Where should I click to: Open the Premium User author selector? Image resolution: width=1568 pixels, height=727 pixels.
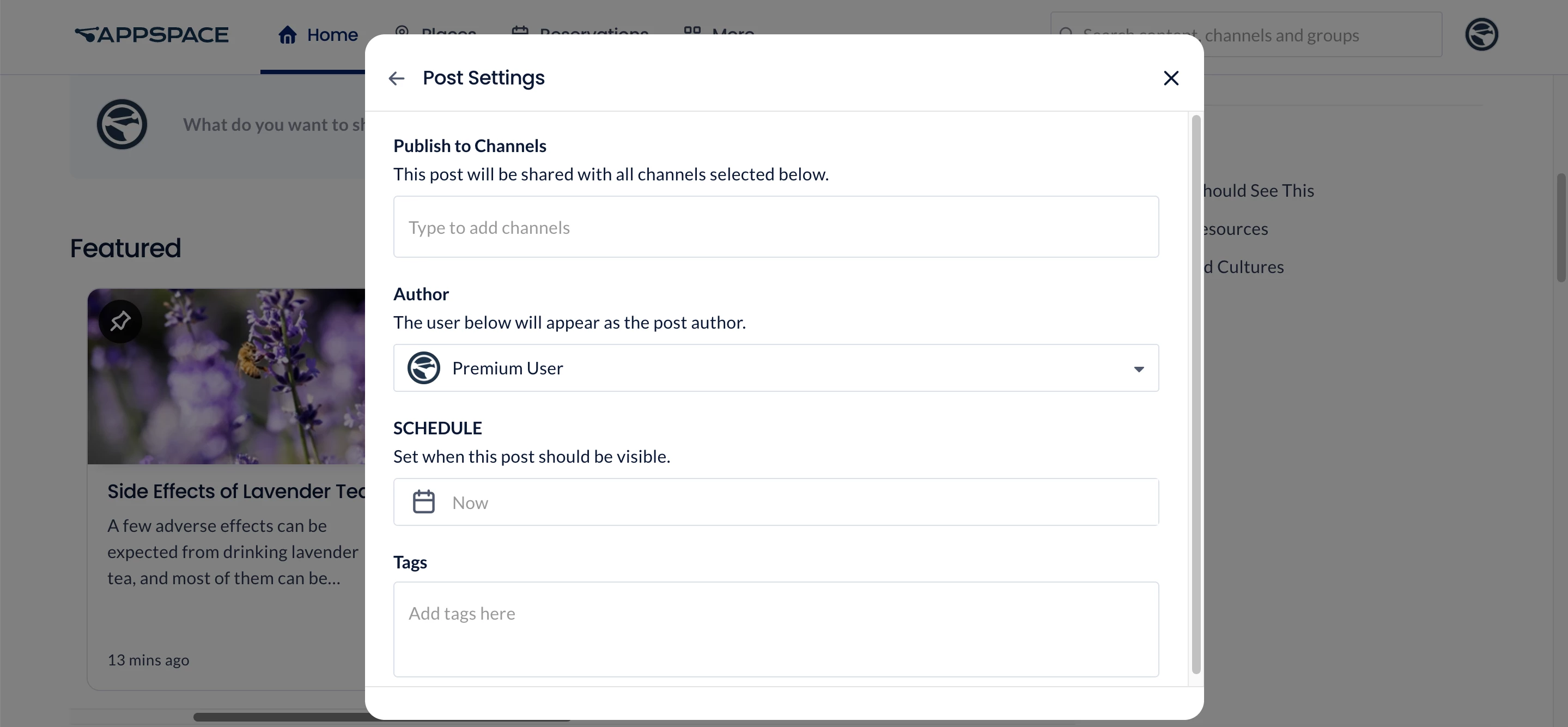[775, 368]
